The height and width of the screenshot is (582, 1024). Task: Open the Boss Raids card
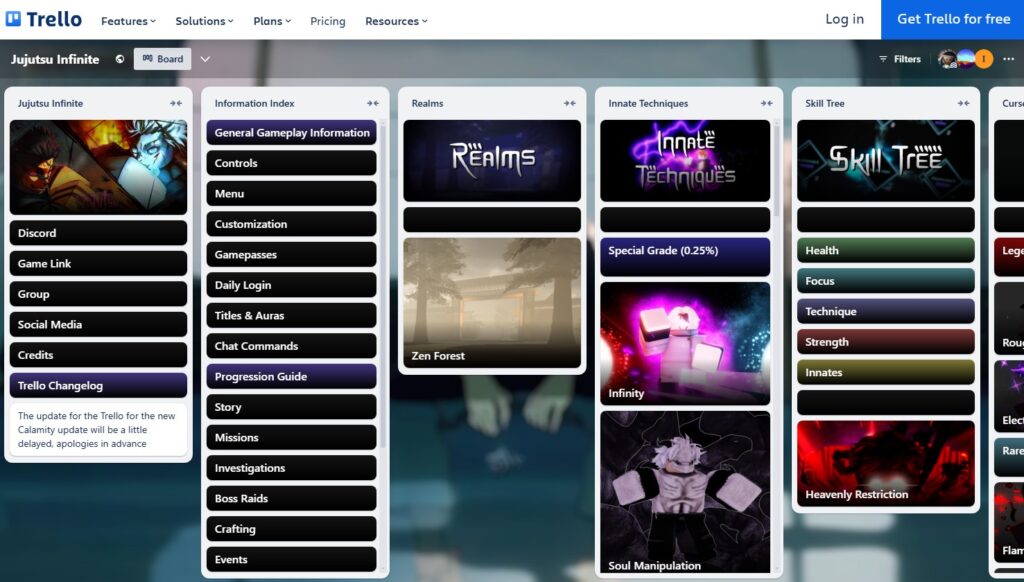291,498
